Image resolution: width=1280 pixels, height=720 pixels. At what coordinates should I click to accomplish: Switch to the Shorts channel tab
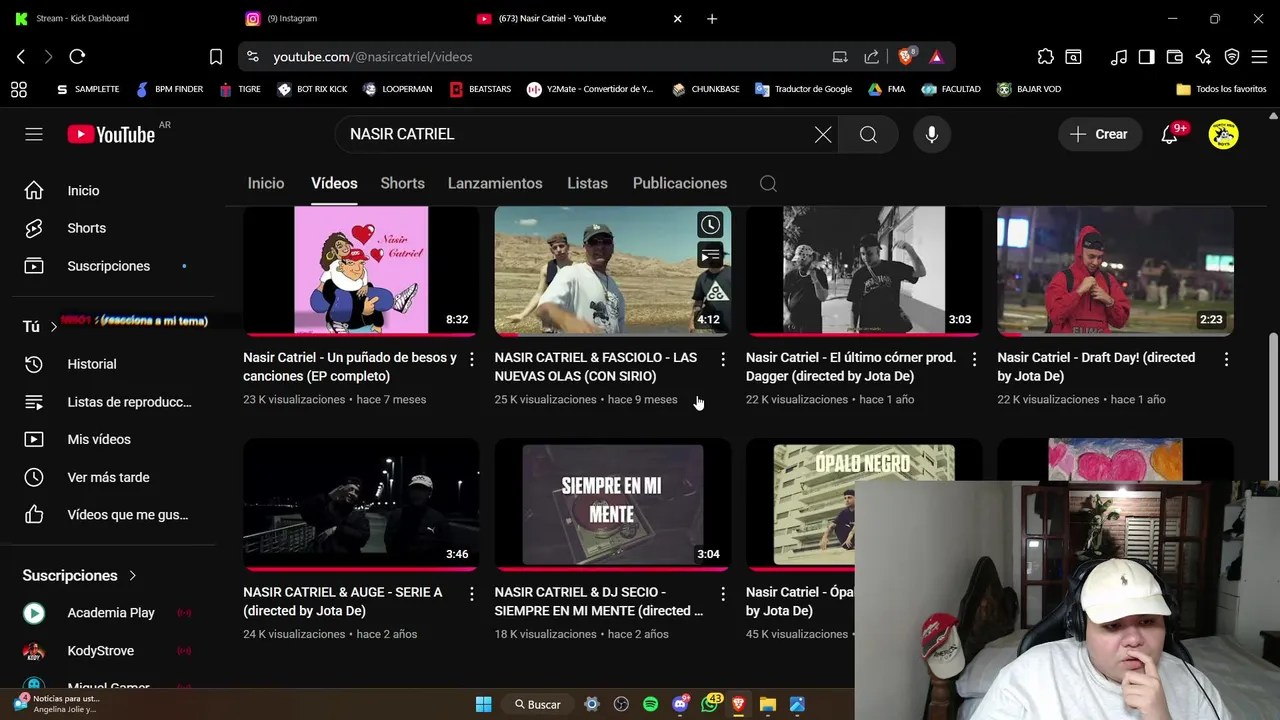point(402,183)
